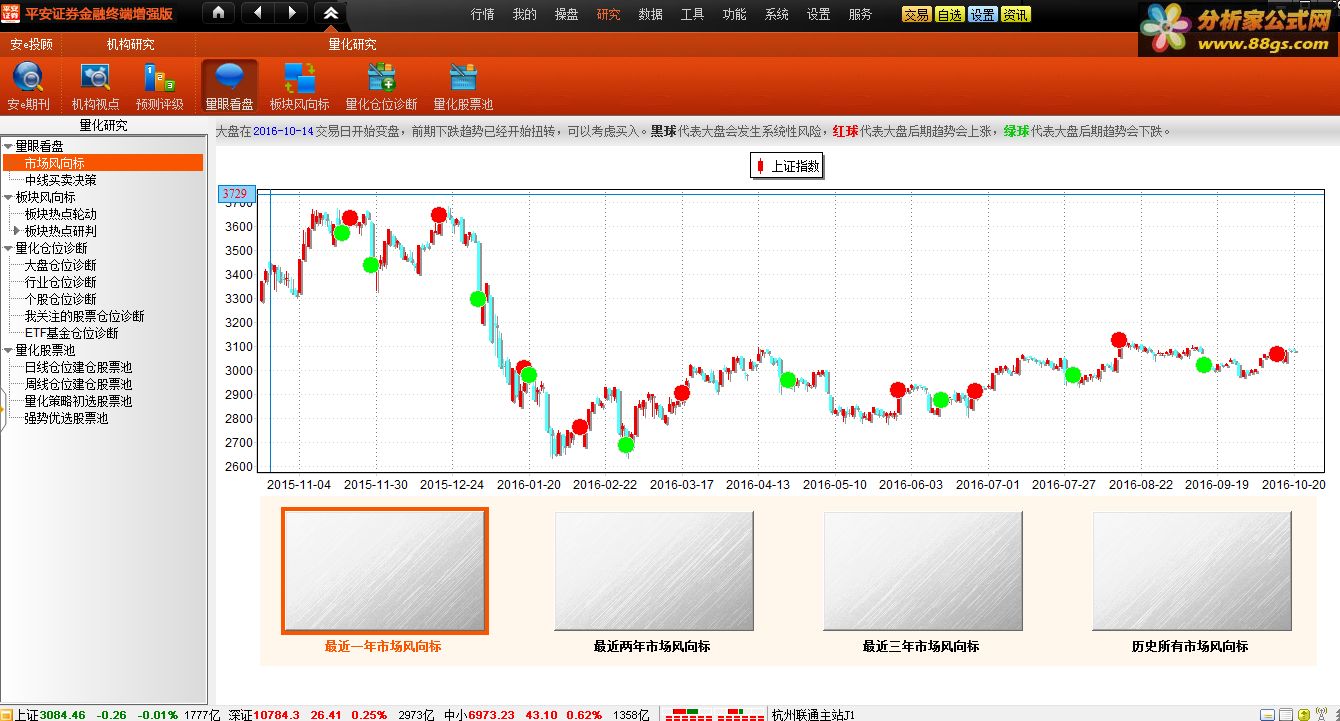Click the yellow 交易 button
Screen dimensions: 1340x721
917,15
